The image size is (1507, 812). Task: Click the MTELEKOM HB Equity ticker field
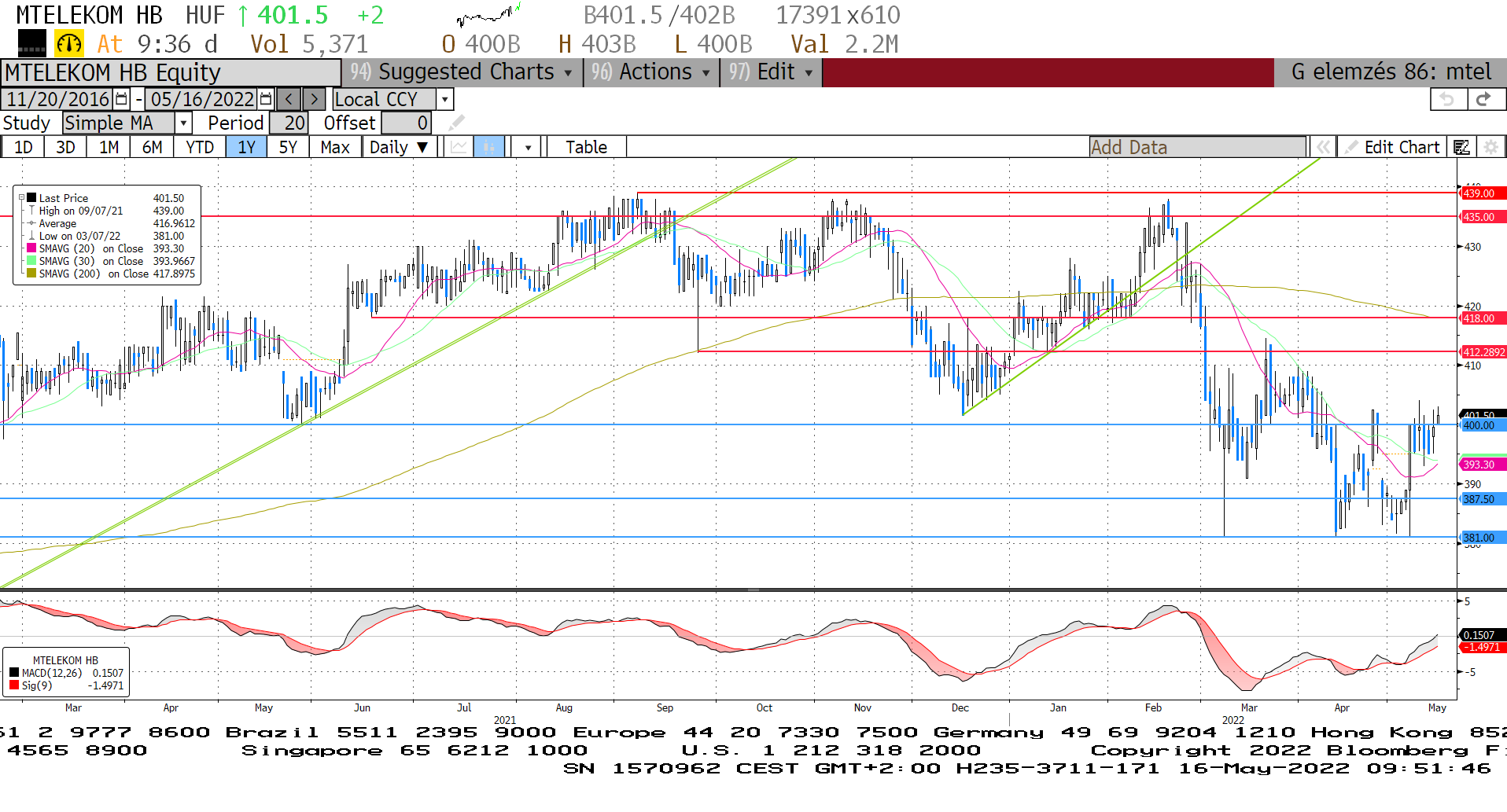point(171,72)
